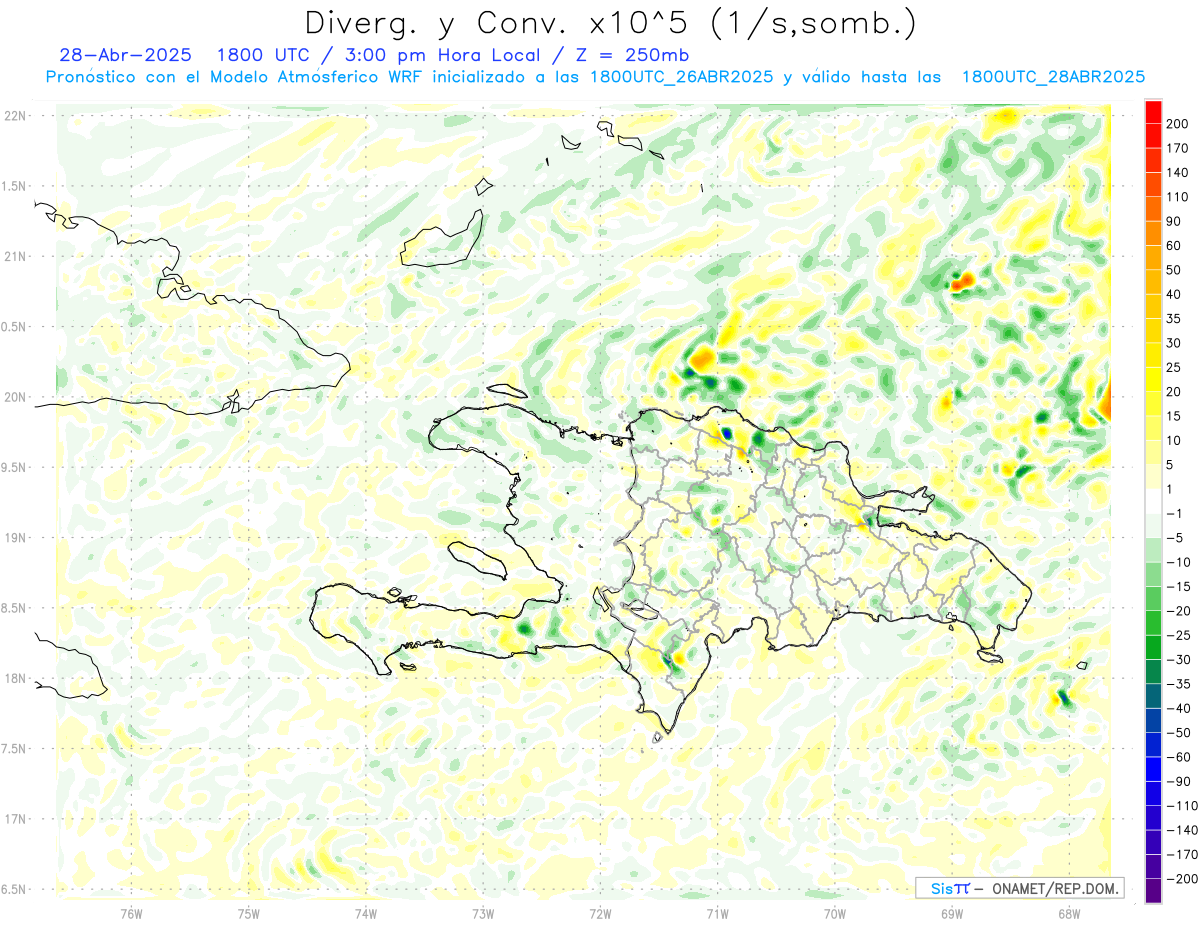Click the "60" positive colorbar value
1200x927 pixels.
pos(1174,245)
